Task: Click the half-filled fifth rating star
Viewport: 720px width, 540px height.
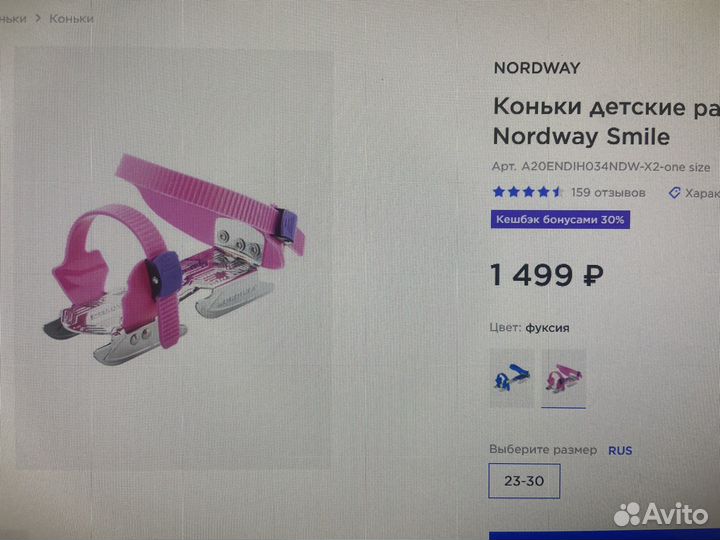Action: (x=557, y=192)
